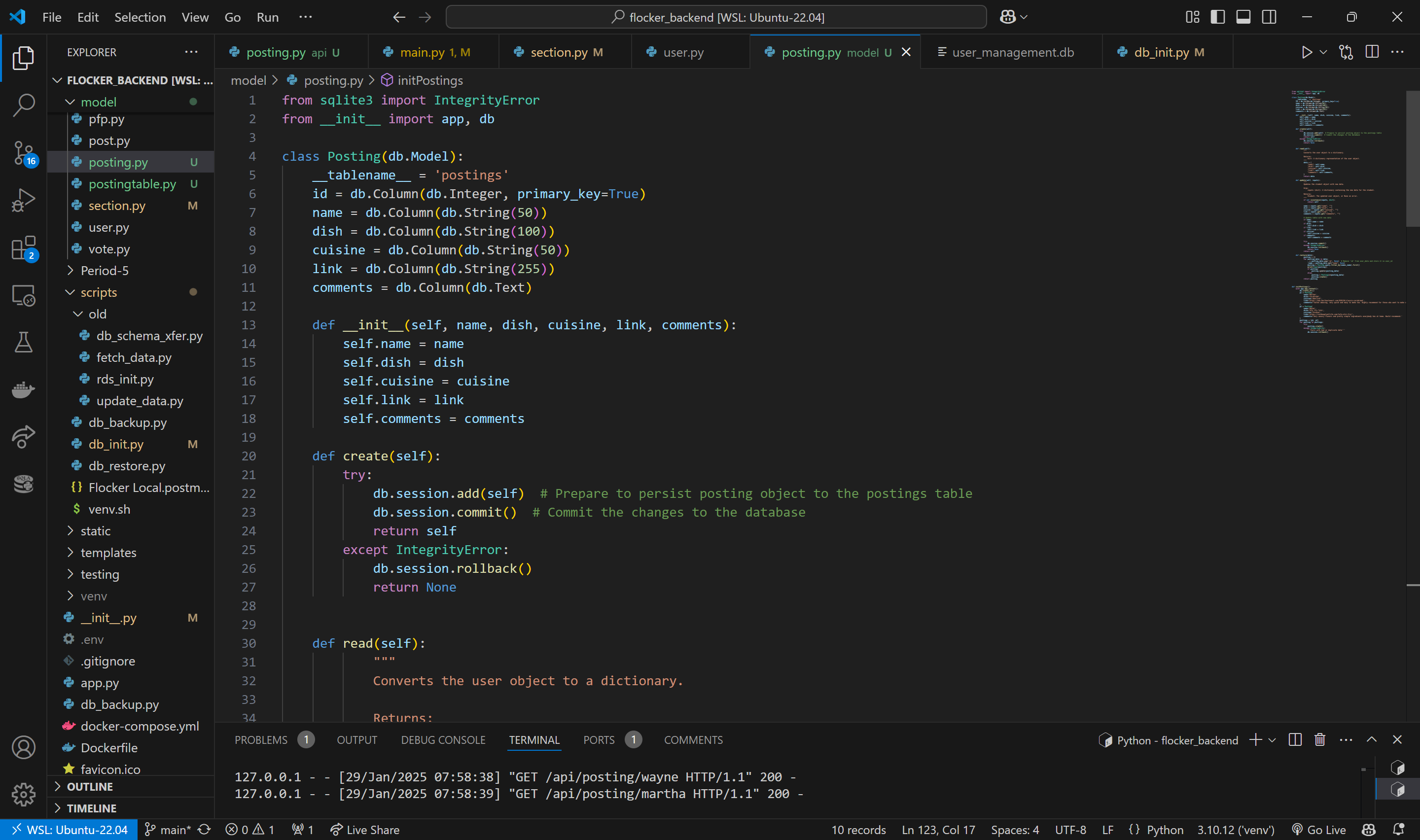Image resolution: width=1420 pixels, height=840 pixels.
Task: Expand the templates folder
Action: [x=70, y=553]
